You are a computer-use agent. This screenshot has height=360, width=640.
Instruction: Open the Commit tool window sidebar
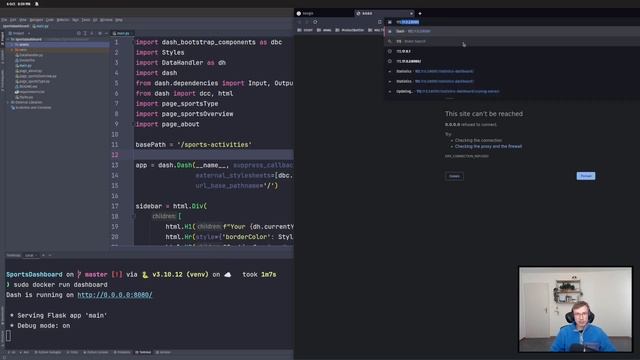(x=2, y=57)
